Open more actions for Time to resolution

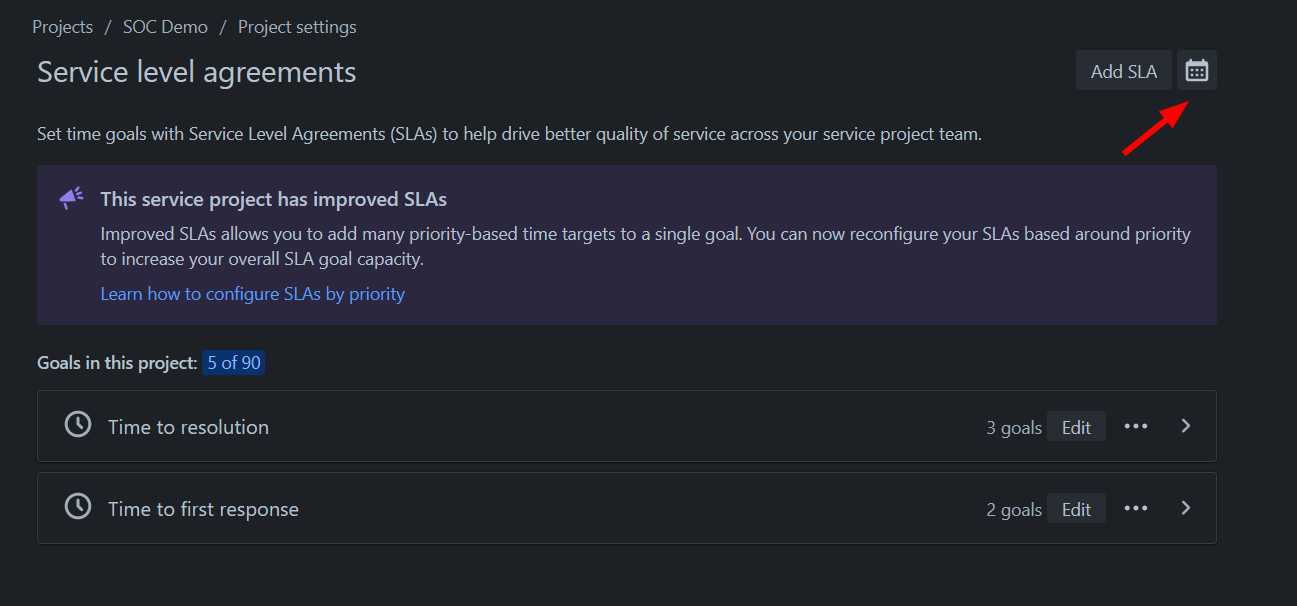[1135, 426]
